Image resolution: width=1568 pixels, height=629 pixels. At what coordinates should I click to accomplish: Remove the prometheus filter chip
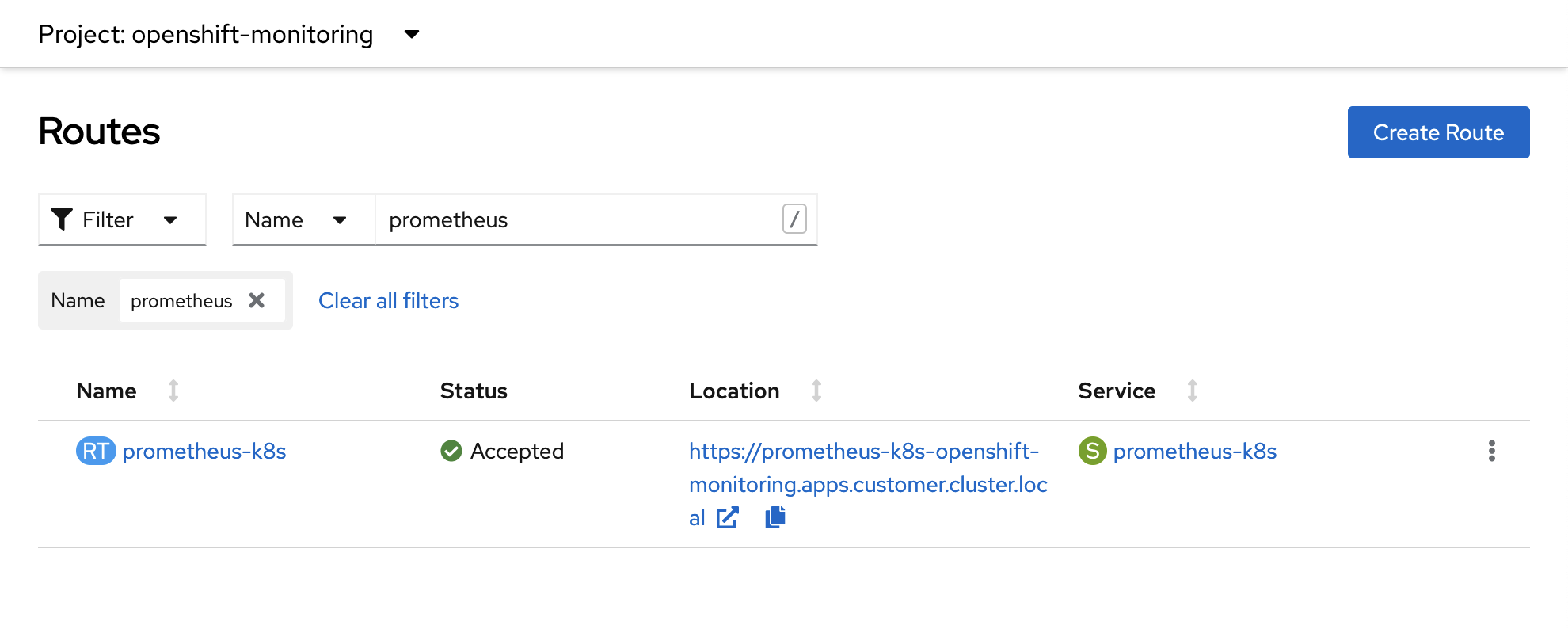[257, 300]
